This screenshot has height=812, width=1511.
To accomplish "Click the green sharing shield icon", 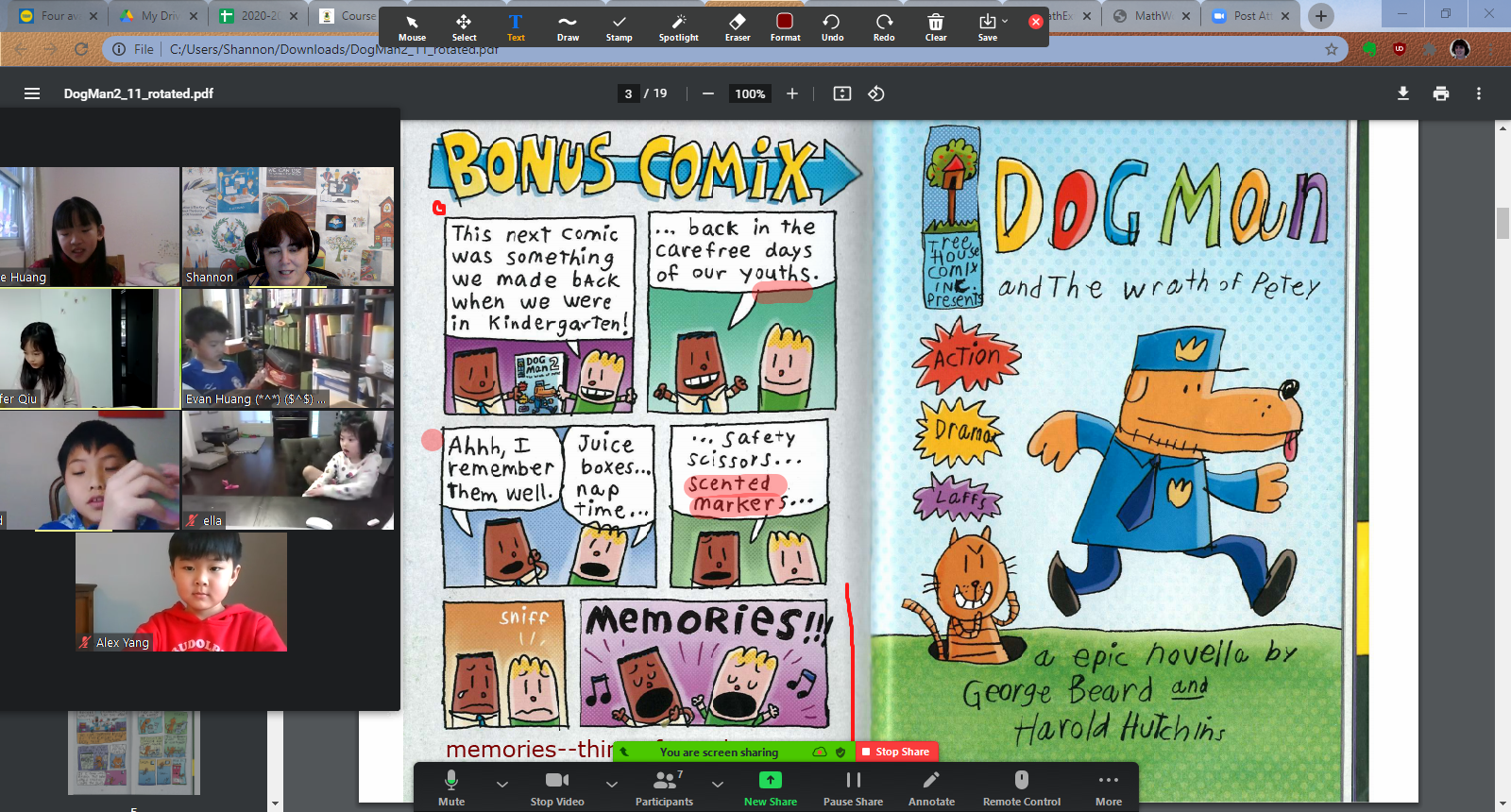I will tap(840, 753).
